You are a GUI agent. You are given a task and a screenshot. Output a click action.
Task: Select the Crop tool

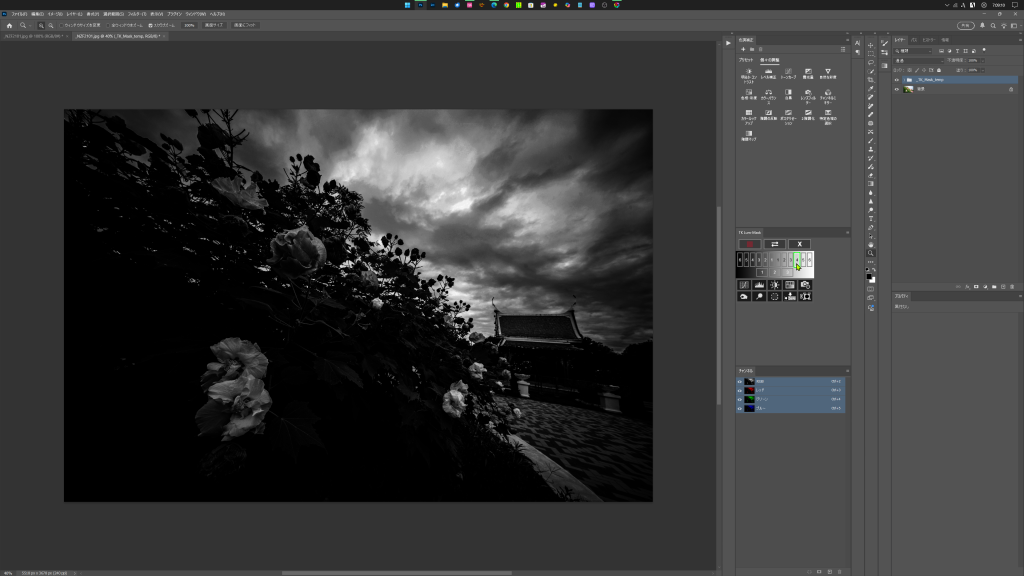[x=871, y=80]
